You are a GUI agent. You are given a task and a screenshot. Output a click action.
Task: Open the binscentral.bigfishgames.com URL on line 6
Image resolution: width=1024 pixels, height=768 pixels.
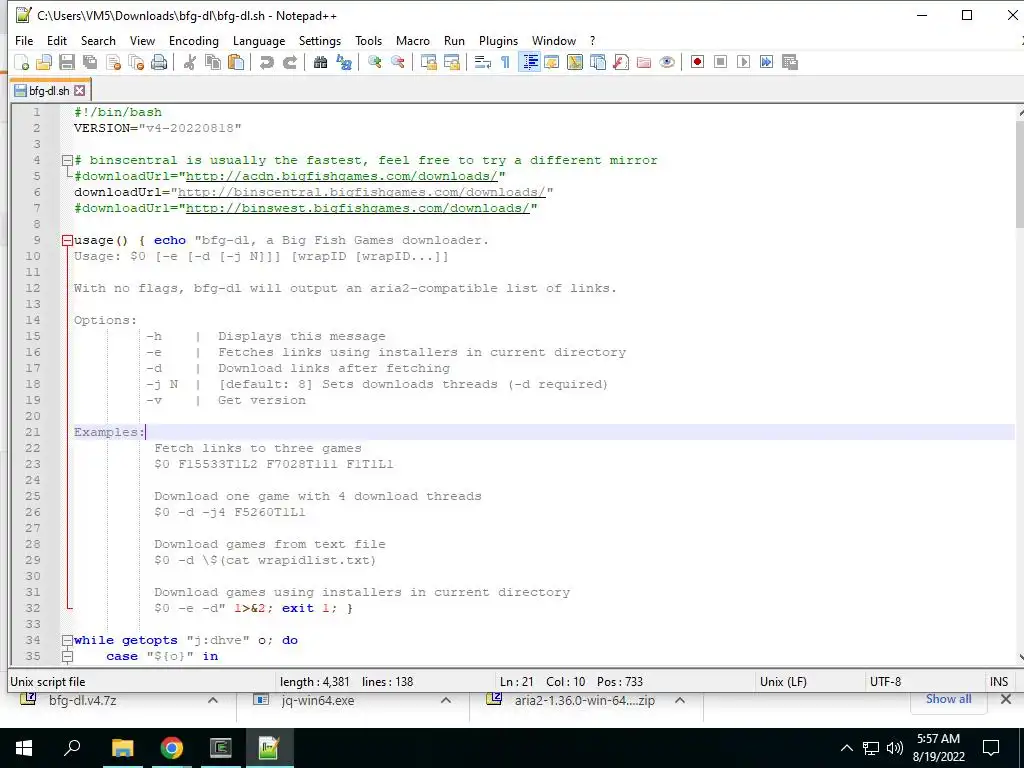(362, 192)
